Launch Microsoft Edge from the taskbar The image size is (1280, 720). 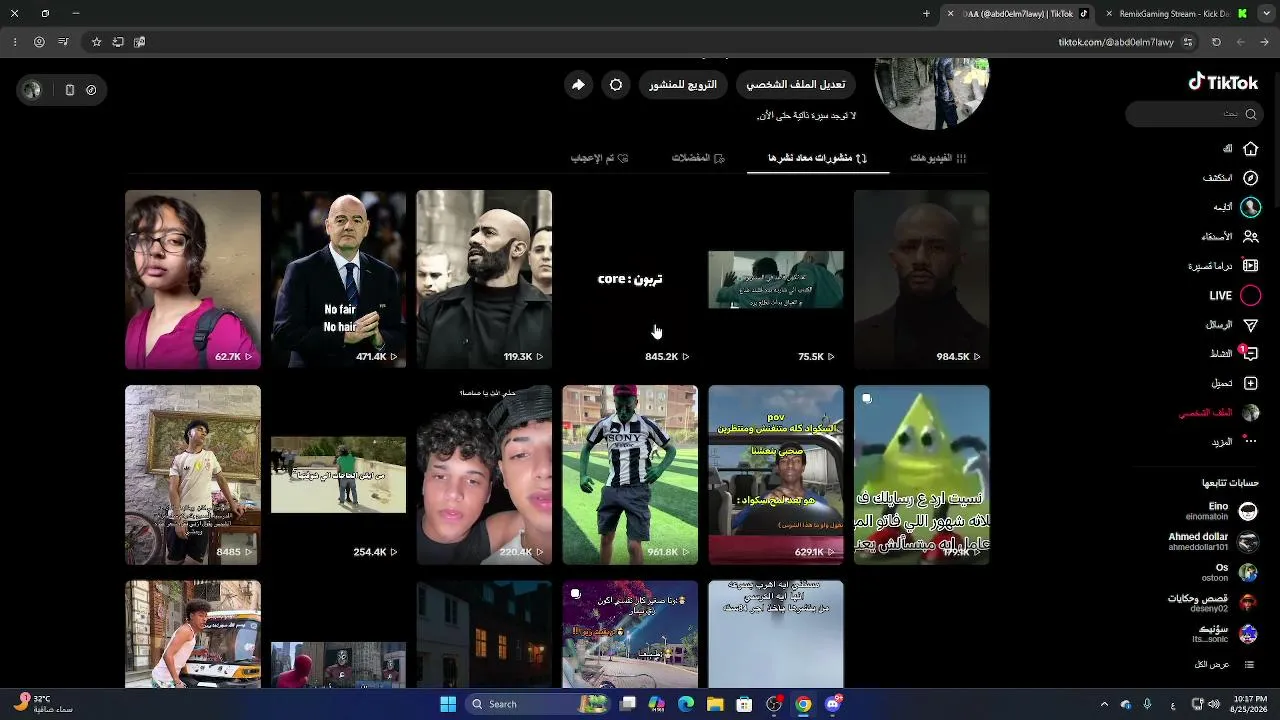point(686,704)
